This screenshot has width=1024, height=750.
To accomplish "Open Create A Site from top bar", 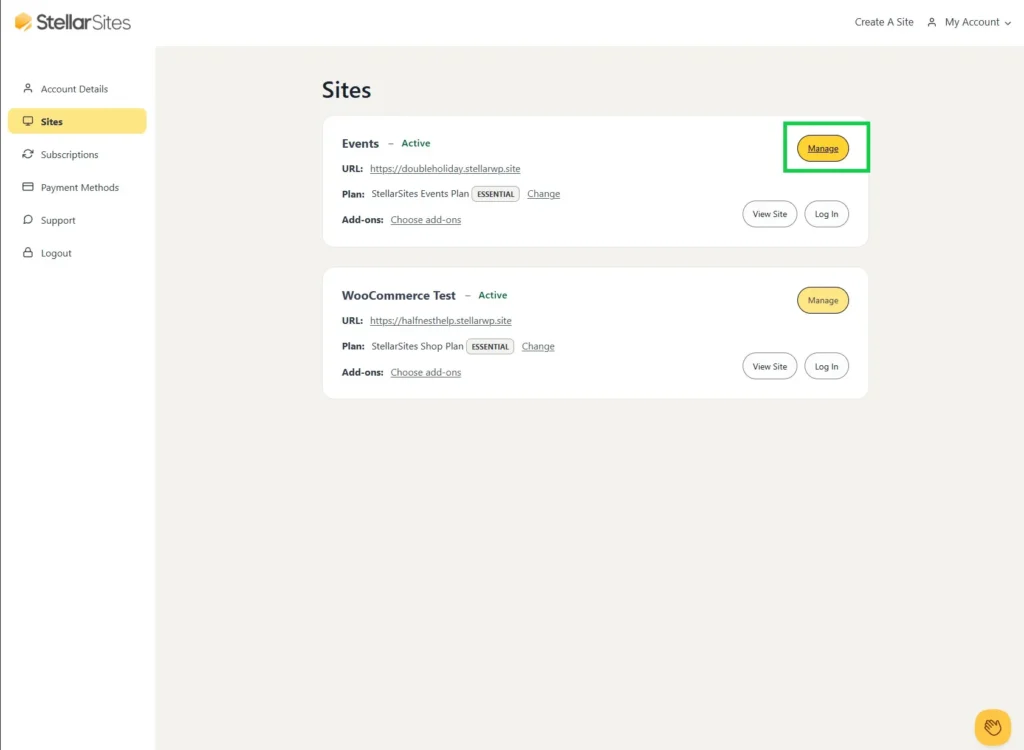I will coord(883,22).
